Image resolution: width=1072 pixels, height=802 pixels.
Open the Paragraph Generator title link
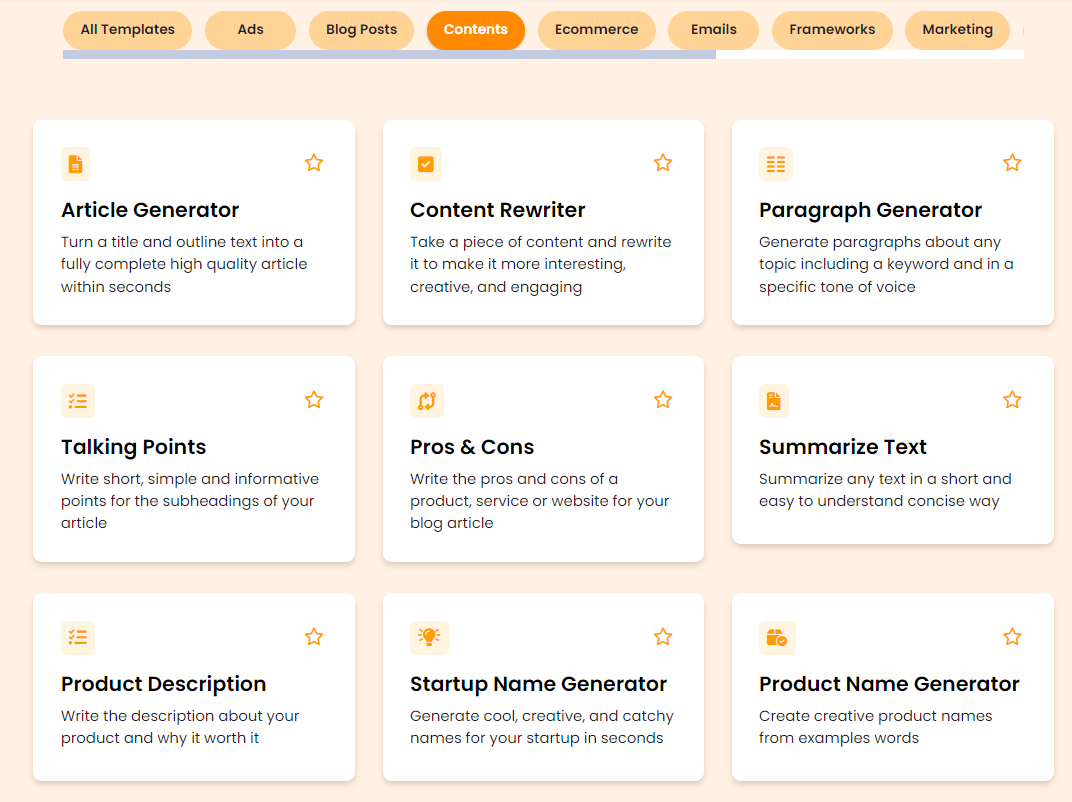[x=870, y=210]
